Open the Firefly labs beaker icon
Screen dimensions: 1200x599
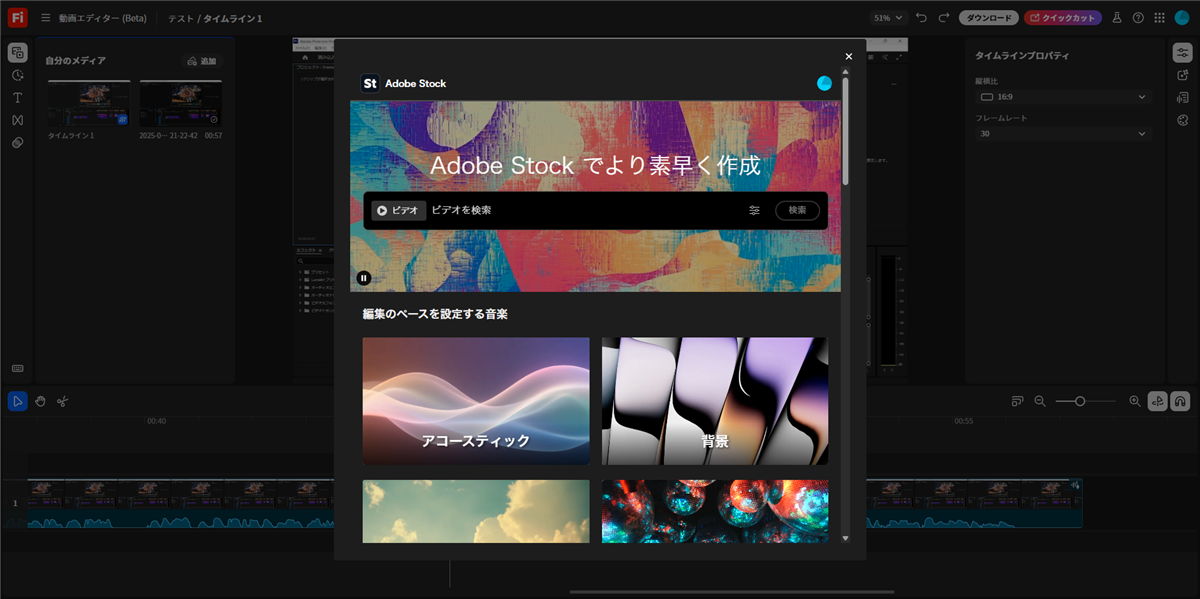1117,18
